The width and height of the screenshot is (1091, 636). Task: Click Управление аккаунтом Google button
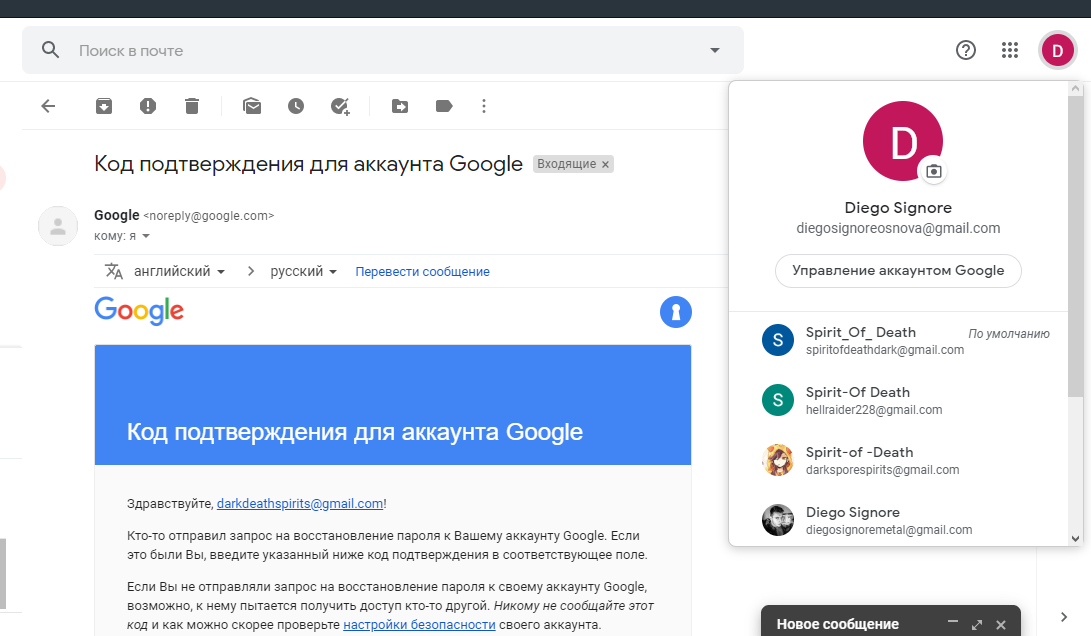tap(898, 271)
